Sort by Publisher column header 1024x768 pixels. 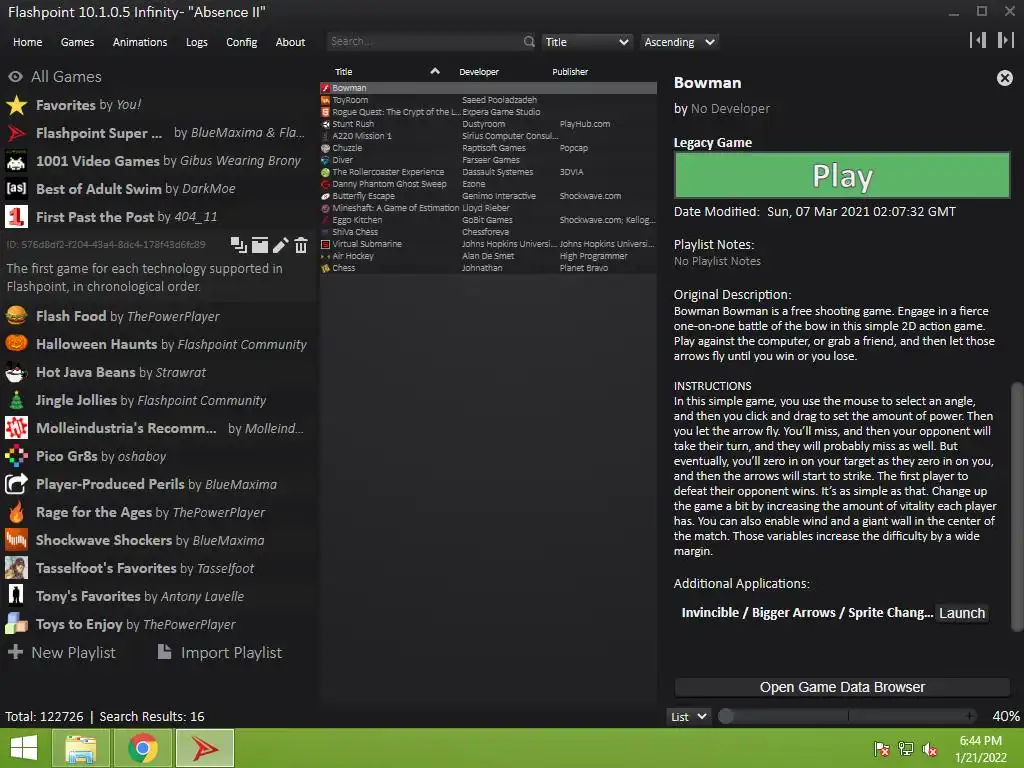570,72
